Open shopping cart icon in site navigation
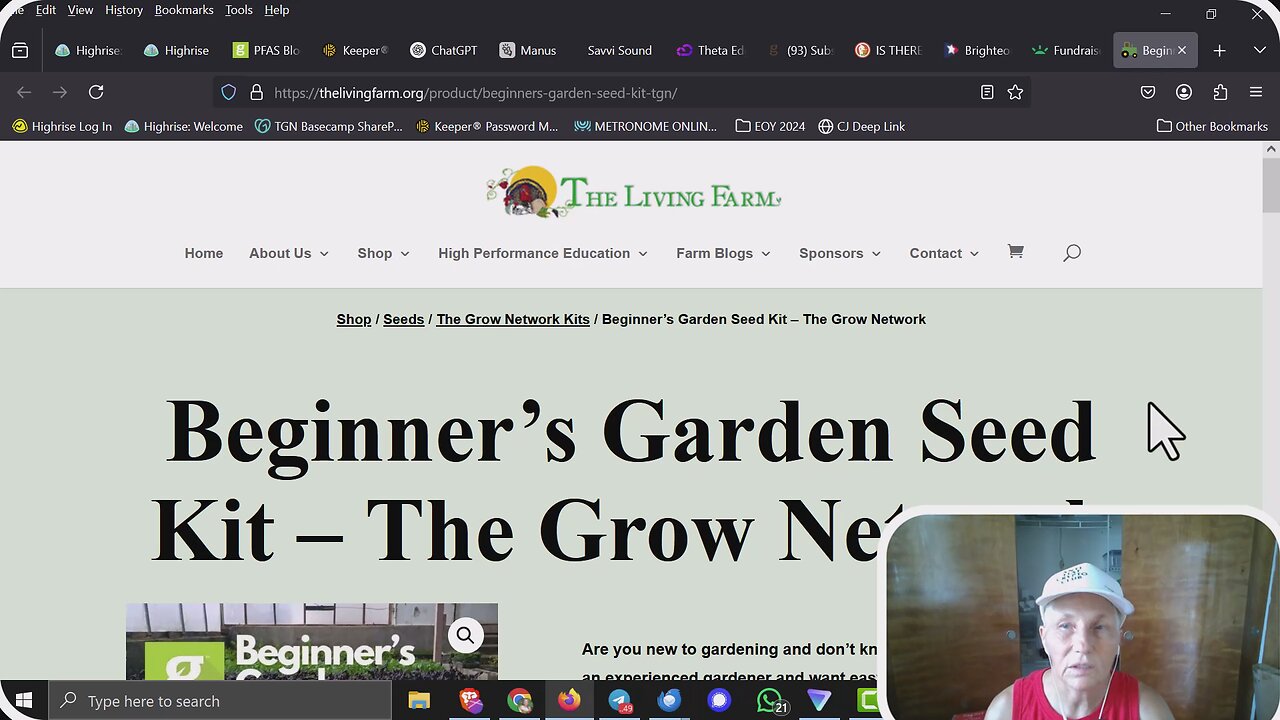Image resolution: width=1280 pixels, height=720 pixels. coord(1015,252)
